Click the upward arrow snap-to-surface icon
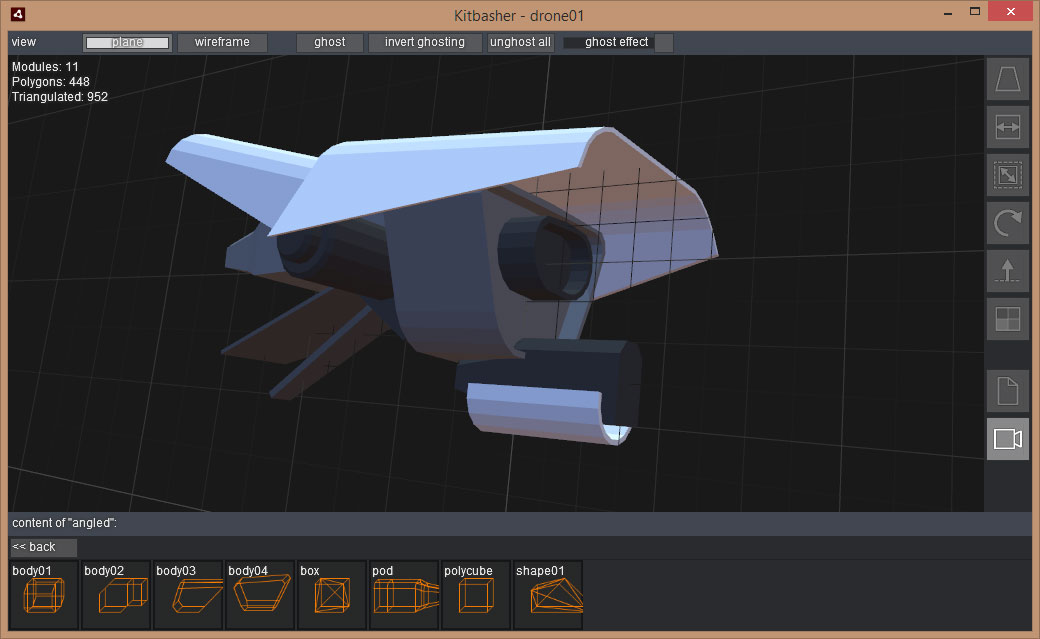 pyautogui.click(x=1007, y=271)
